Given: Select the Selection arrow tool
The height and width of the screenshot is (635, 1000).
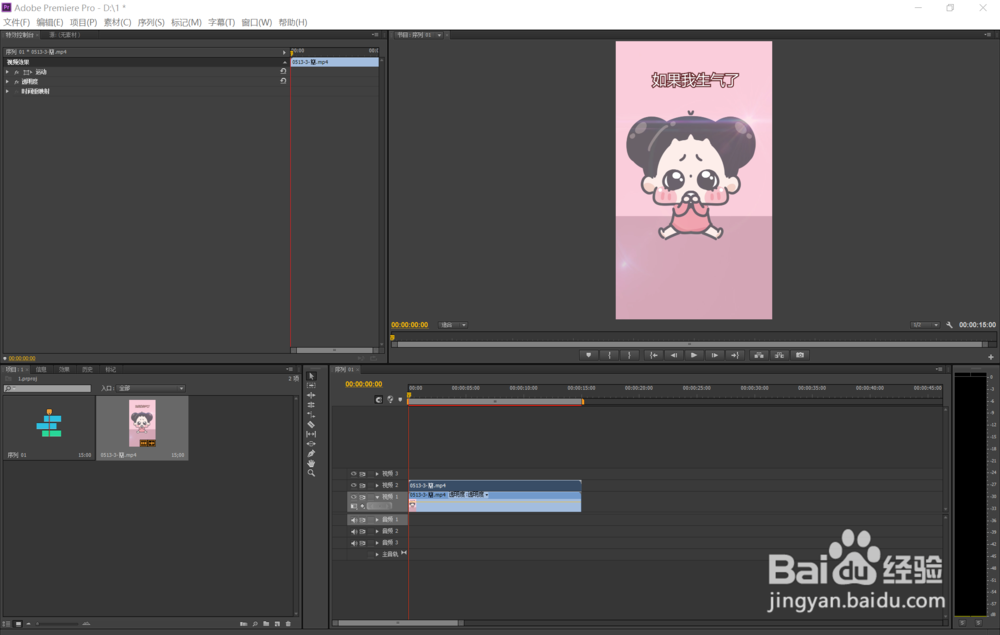Looking at the screenshot, I should click(x=311, y=376).
